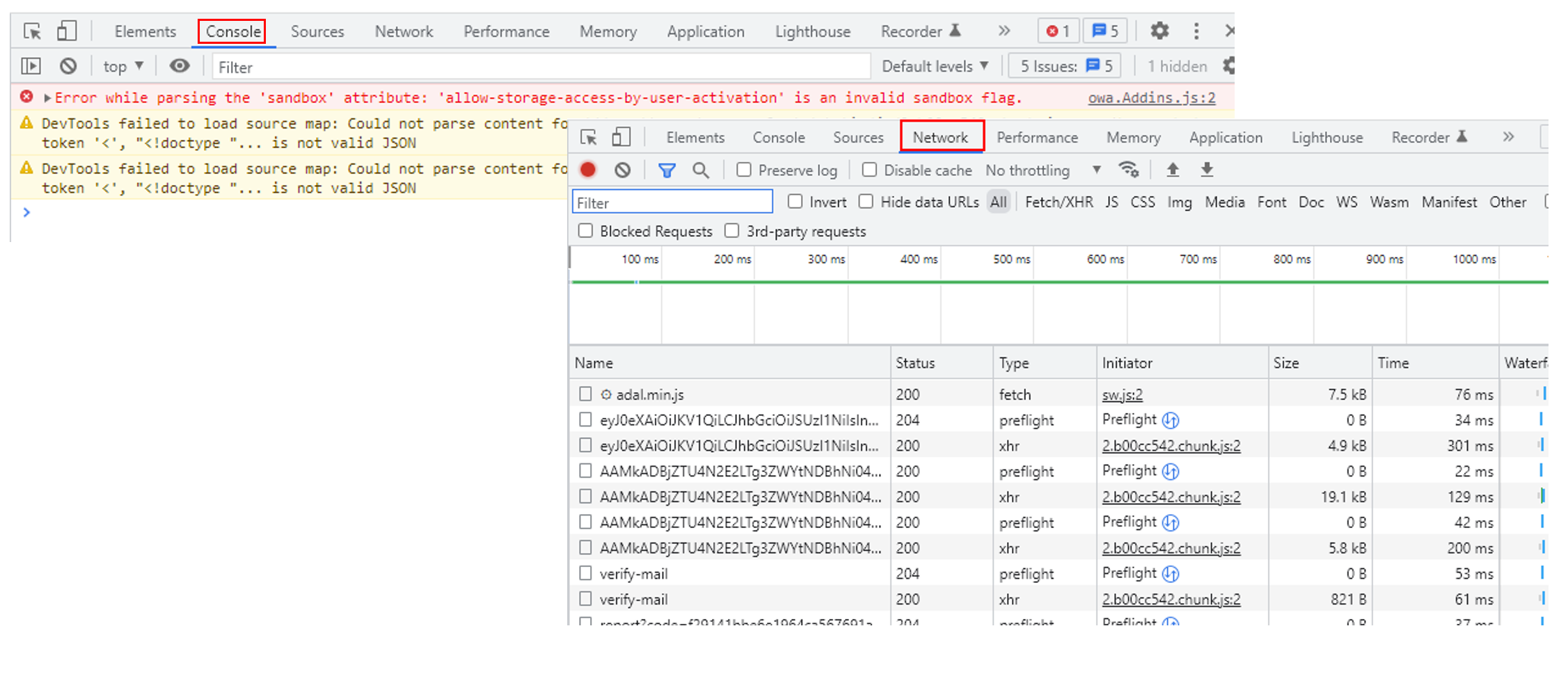
Task: Click the import HAR file upload arrow
Action: (x=1173, y=170)
